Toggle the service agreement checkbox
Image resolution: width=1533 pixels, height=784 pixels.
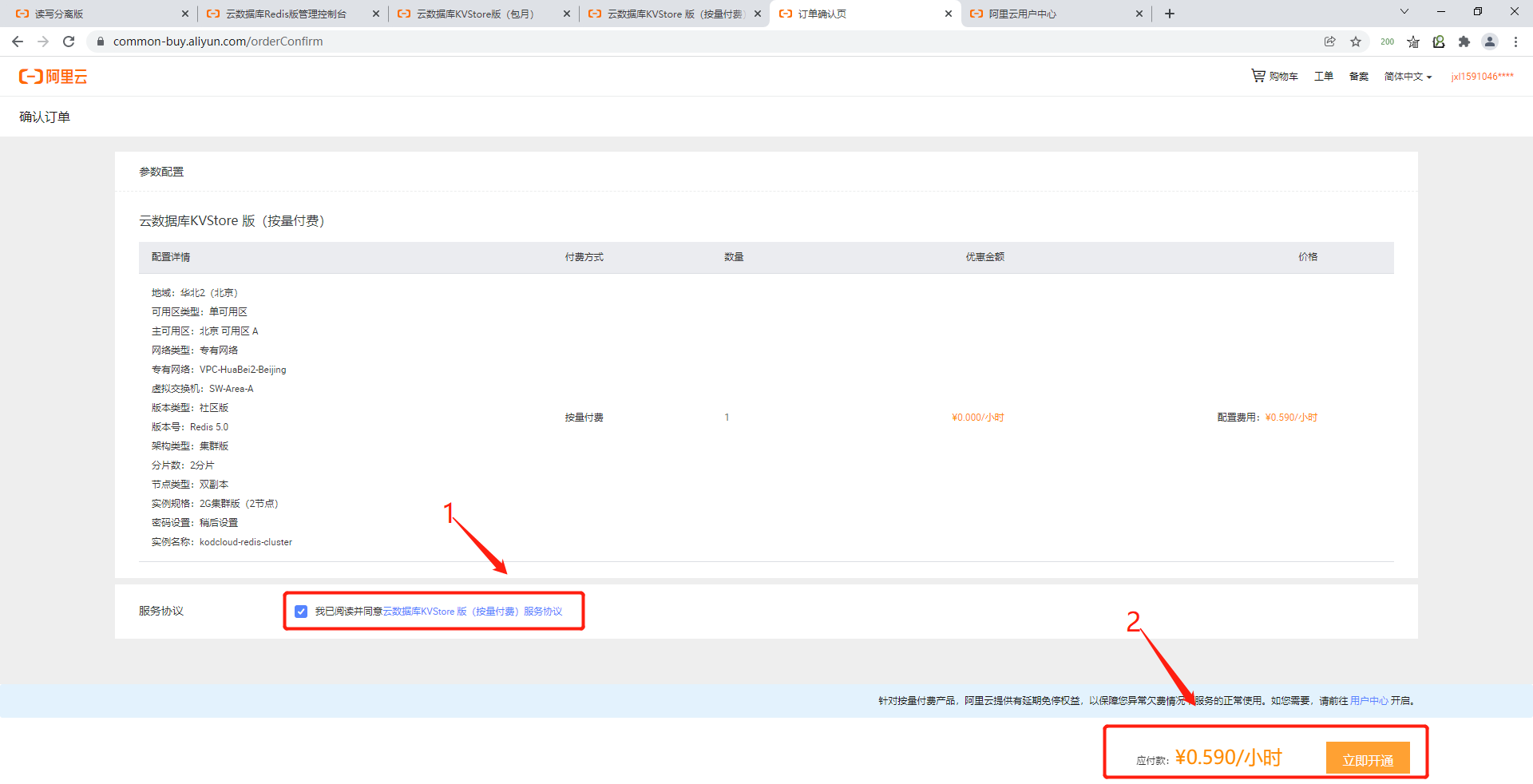[x=301, y=612]
